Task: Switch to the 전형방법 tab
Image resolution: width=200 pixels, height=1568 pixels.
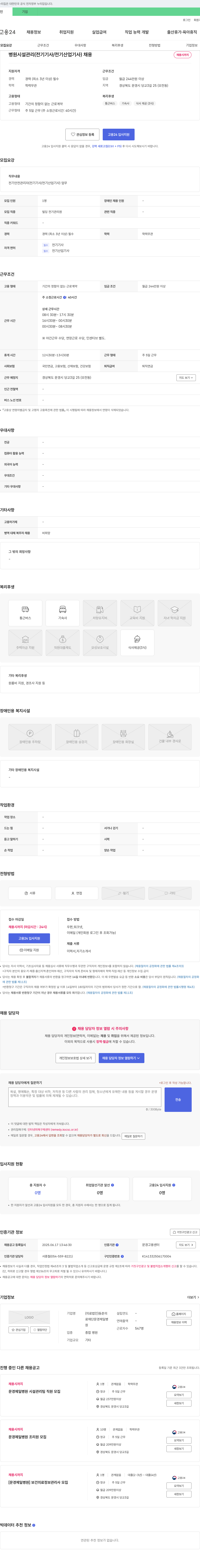Action: [154, 45]
